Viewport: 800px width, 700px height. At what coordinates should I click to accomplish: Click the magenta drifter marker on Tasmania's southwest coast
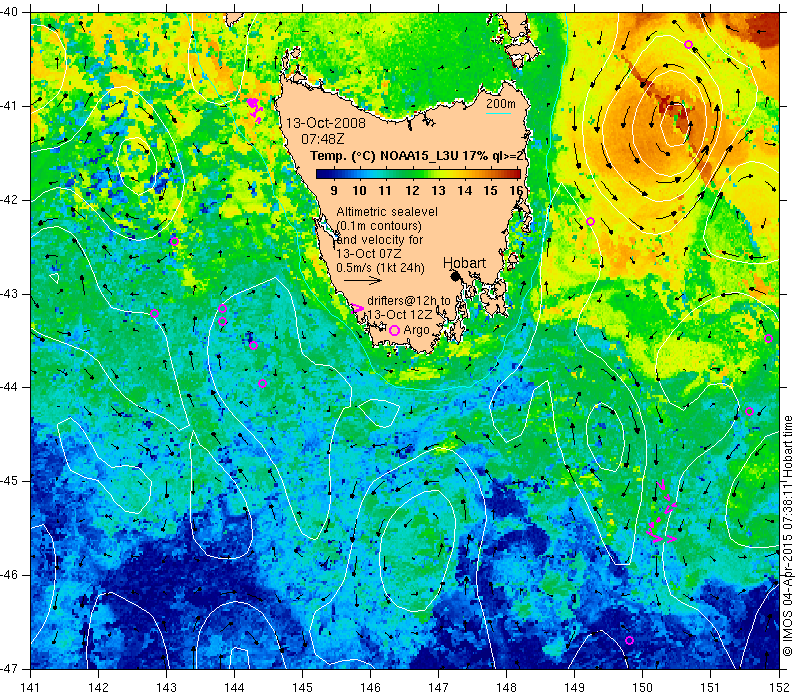[x=357, y=308]
